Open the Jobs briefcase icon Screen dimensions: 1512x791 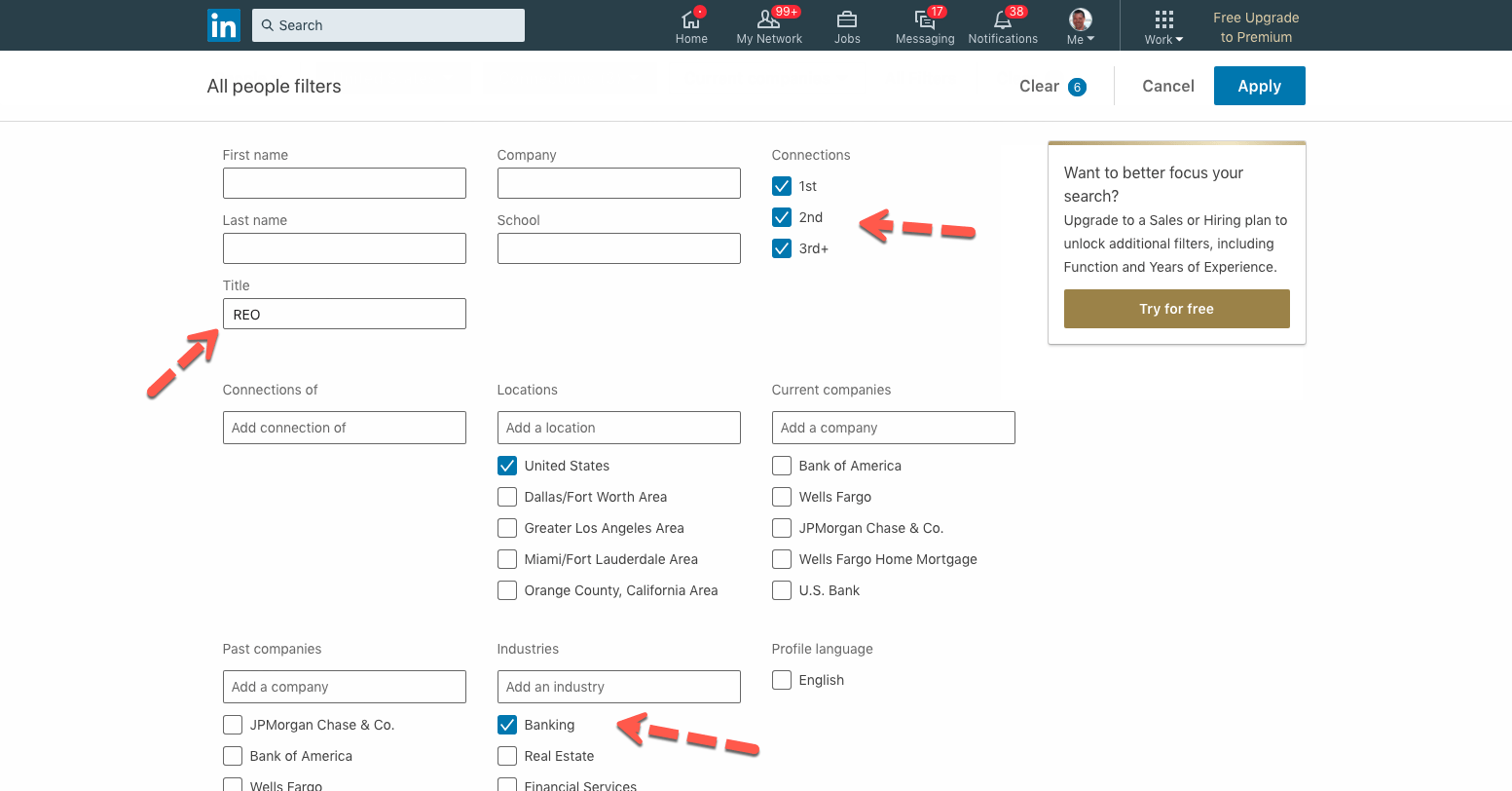(x=847, y=19)
